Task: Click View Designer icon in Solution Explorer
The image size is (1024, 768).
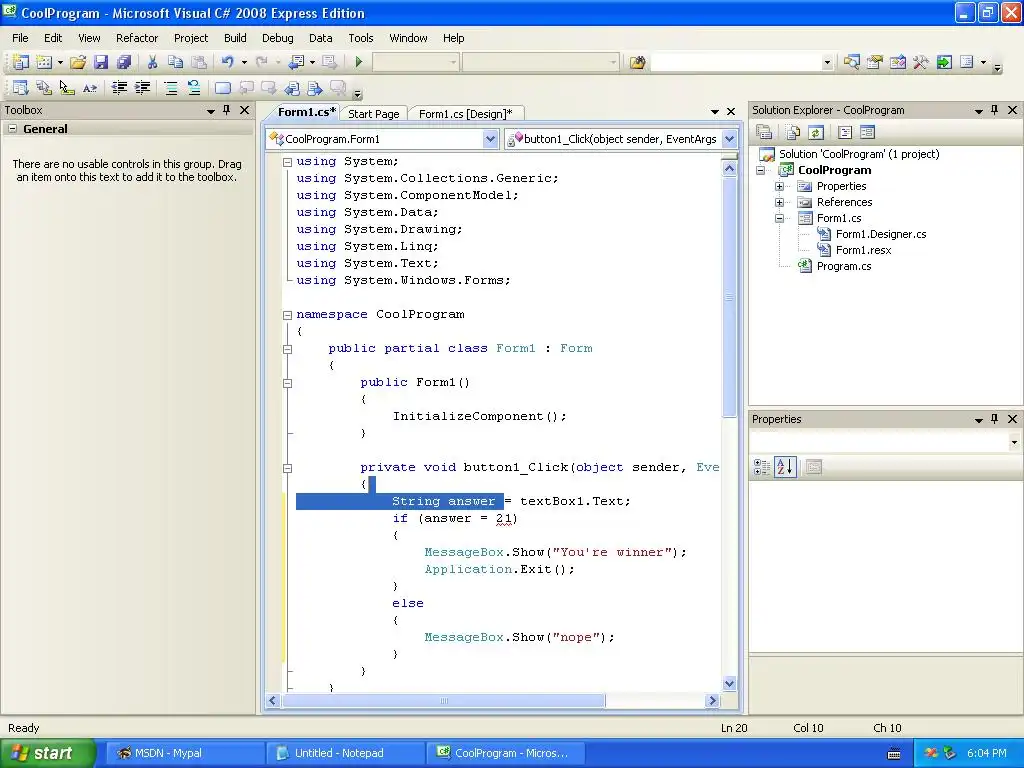Action: click(867, 133)
